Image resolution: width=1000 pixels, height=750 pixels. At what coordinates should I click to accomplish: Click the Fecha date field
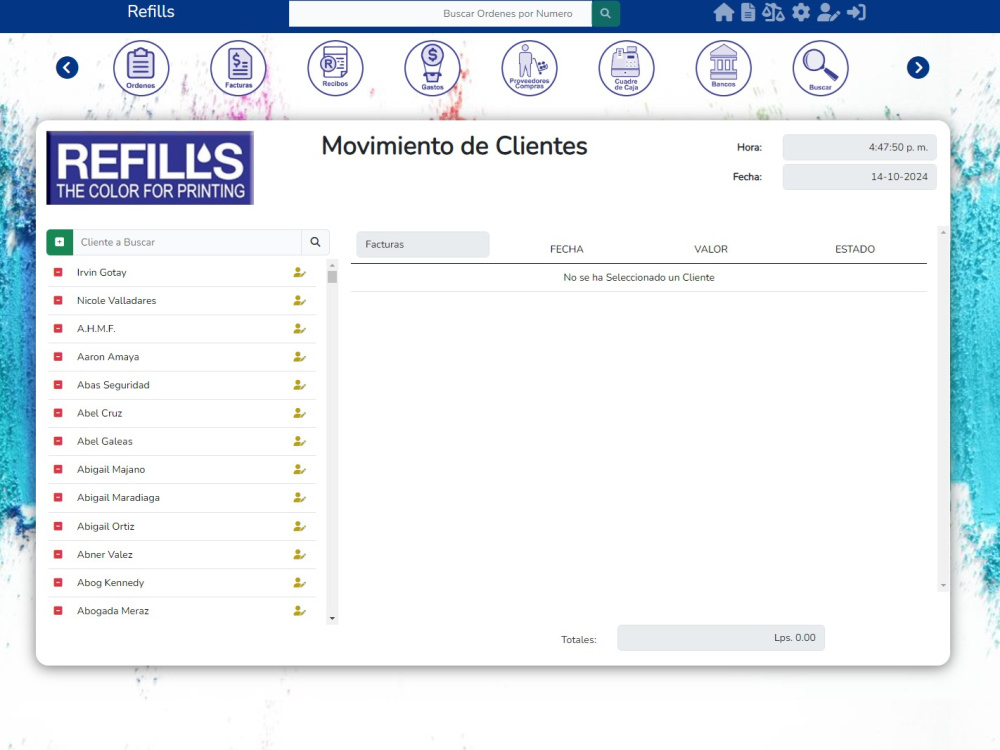(x=859, y=177)
